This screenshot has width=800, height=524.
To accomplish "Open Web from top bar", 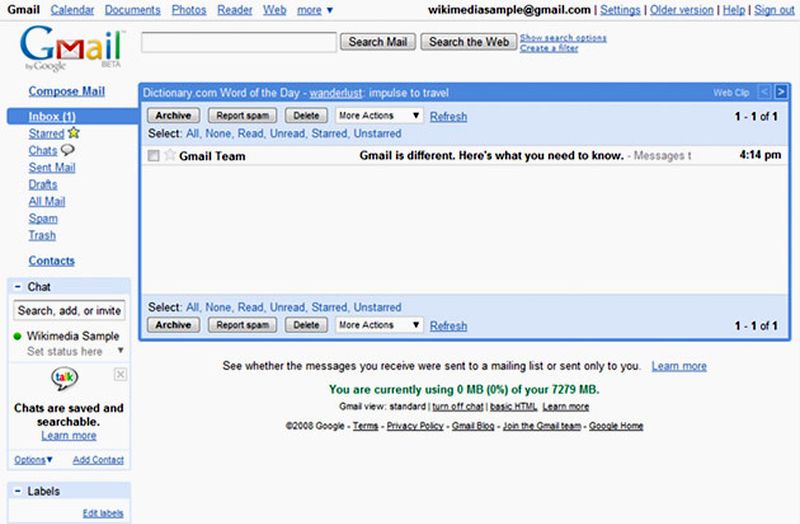I will (x=274, y=10).
